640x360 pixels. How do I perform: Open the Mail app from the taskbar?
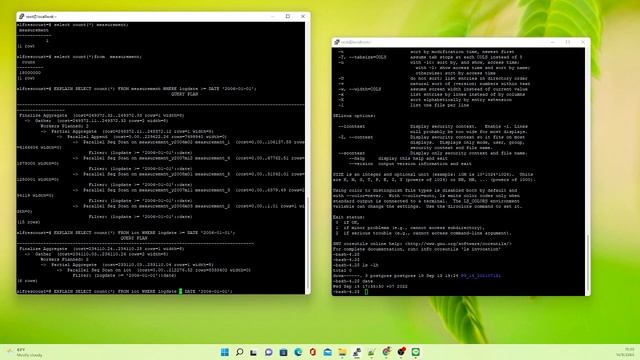[327, 352]
